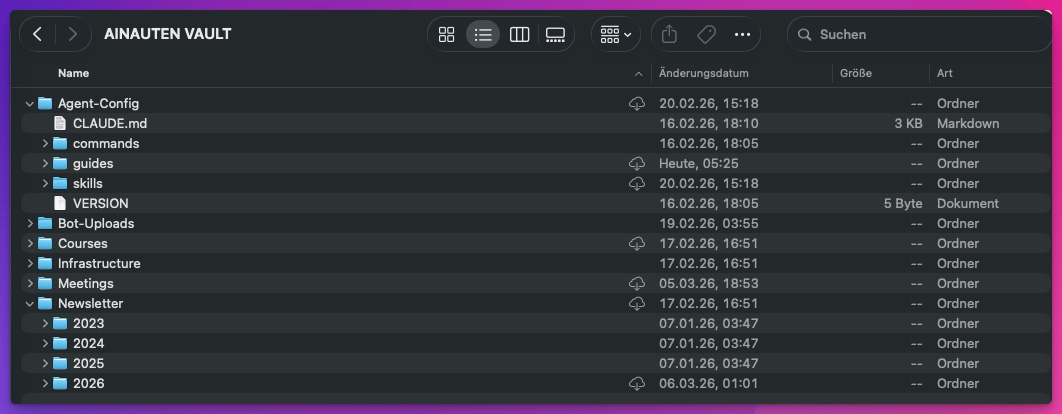Open the more actions ellipsis menu
1062x414 pixels.
click(x=742, y=34)
